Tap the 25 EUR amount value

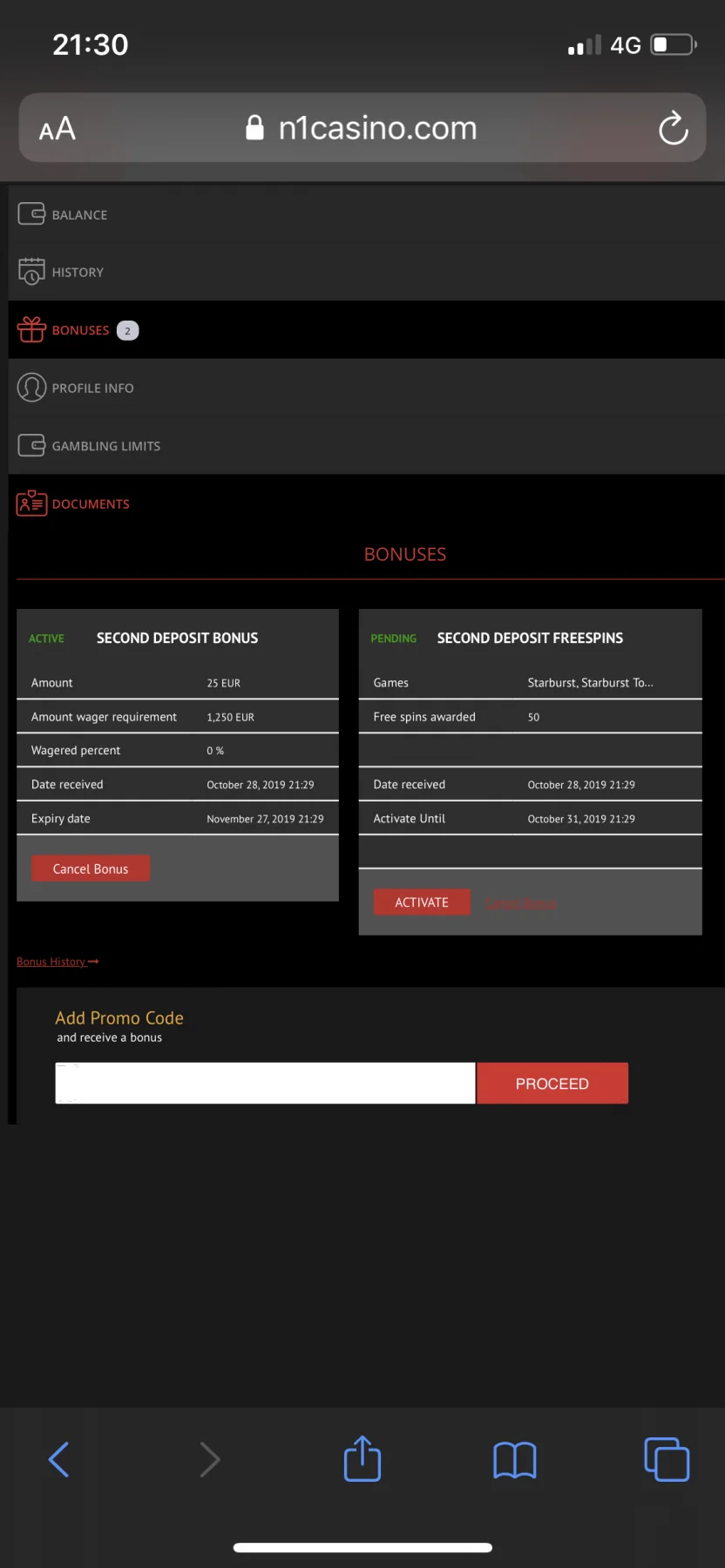coord(223,683)
